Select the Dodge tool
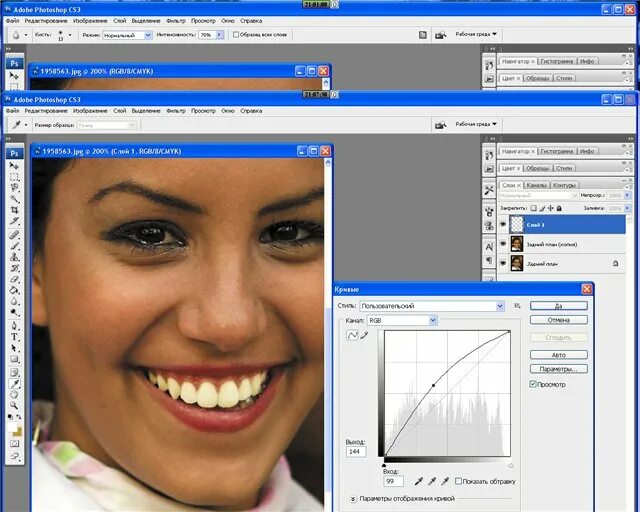The width and height of the screenshot is (640, 512). [14, 312]
